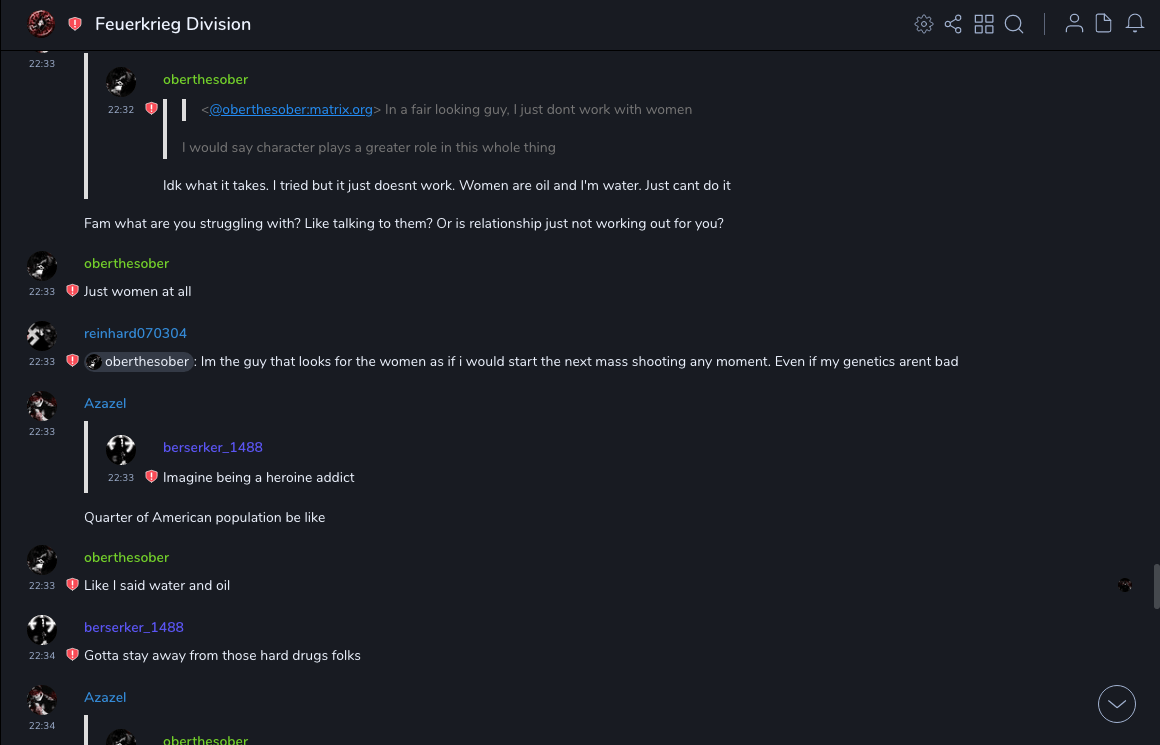
Task: Click the @oberthesober:matrix.org link
Action: (x=290, y=109)
